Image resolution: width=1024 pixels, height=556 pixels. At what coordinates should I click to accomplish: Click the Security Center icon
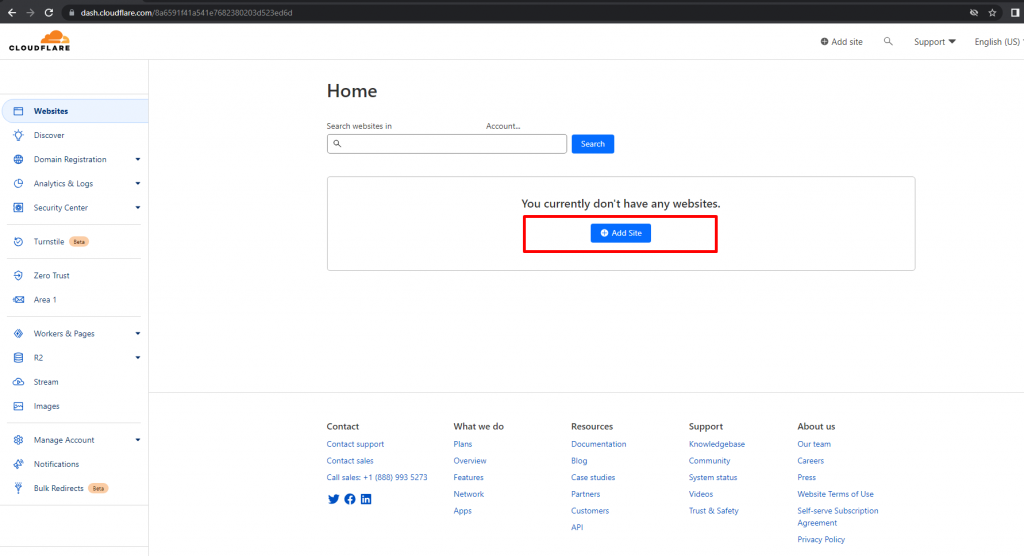coord(18,208)
